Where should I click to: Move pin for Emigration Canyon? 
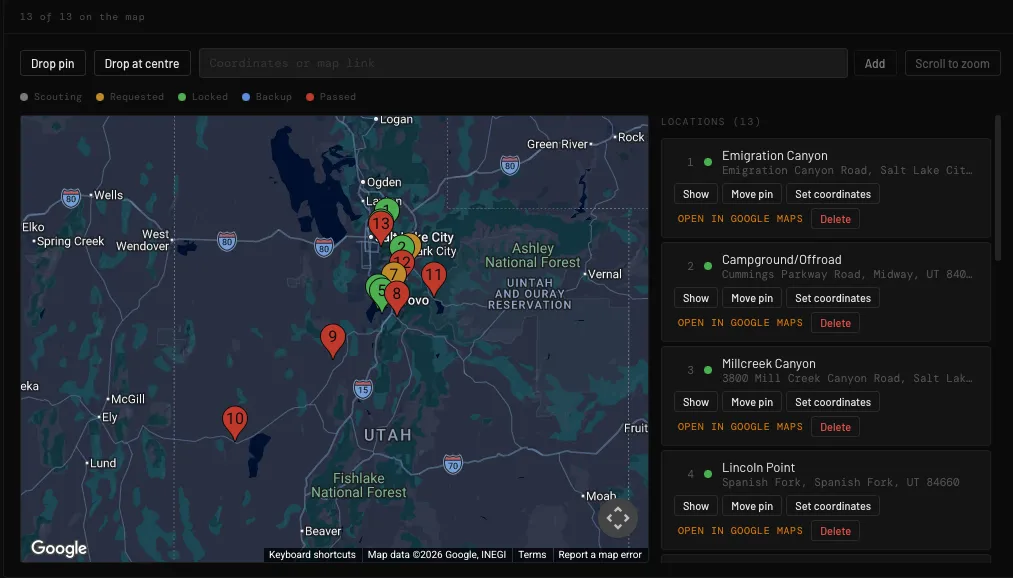point(752,194)
